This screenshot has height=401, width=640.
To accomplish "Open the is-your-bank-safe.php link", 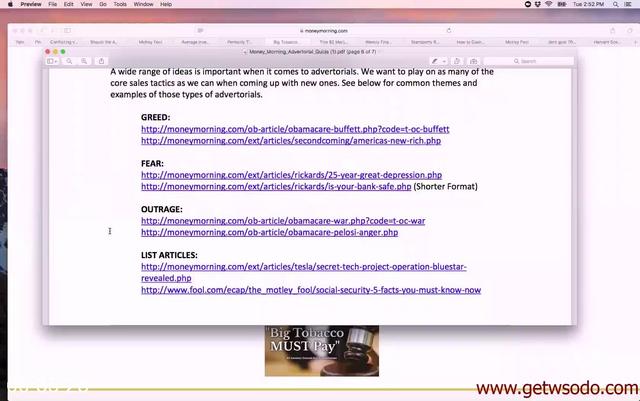I will pos(276,187).
